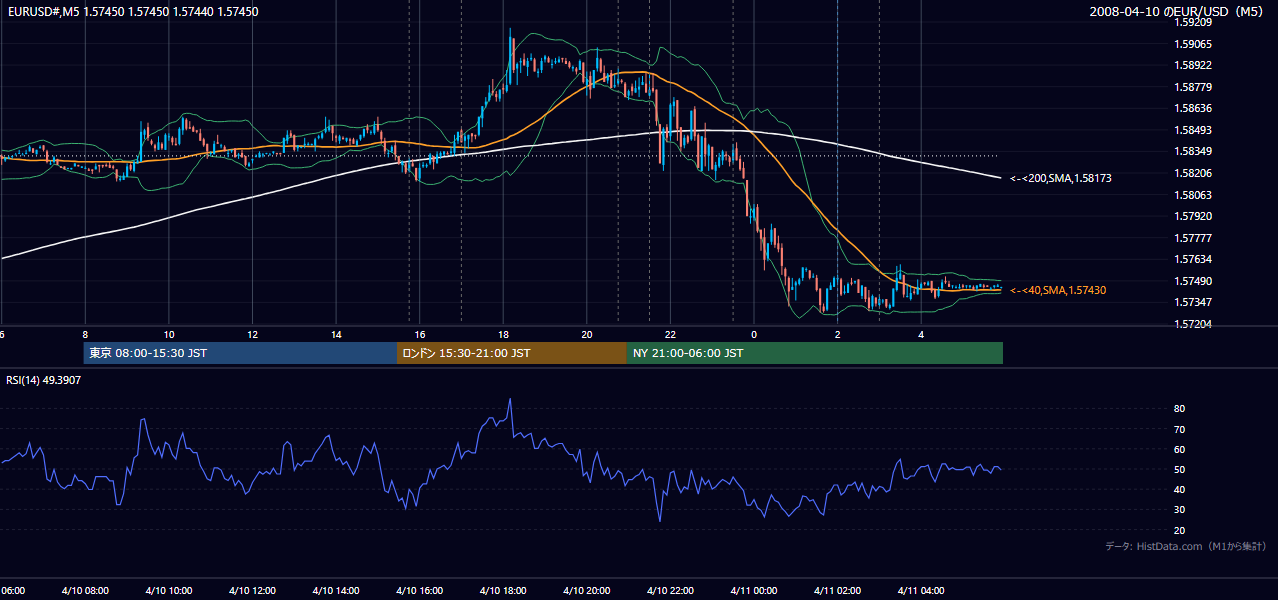Click hour tick 18 under the price chart
This screenshot has height=600, width=1278.
coord(503,334)
